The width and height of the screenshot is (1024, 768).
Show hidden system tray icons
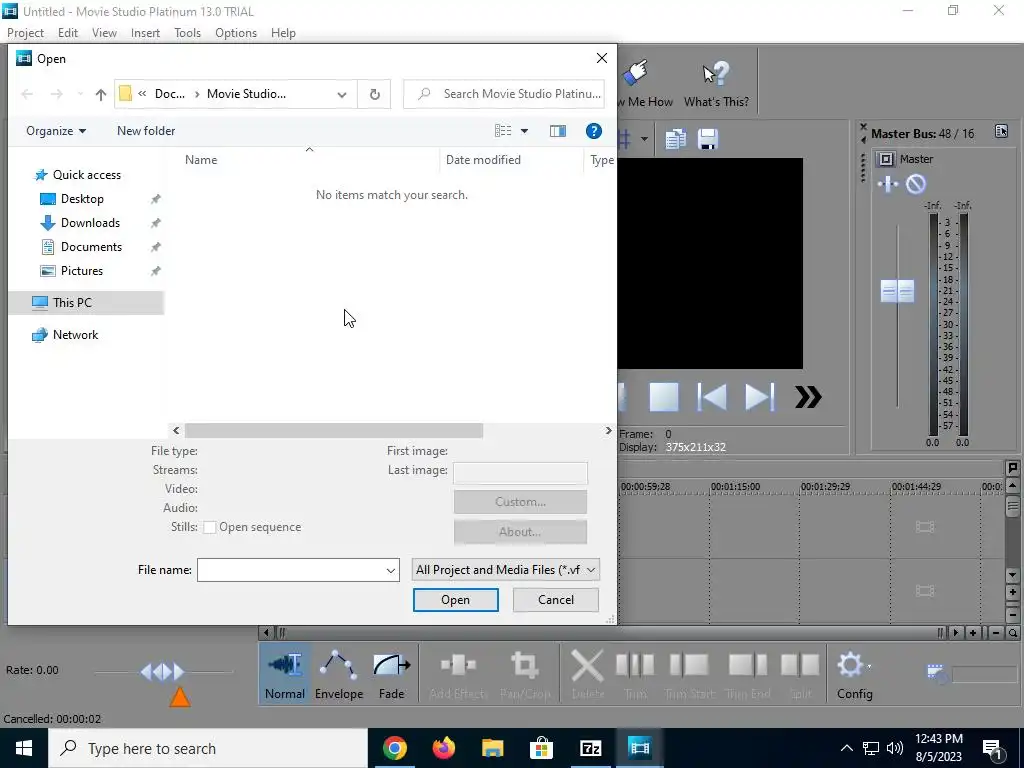click(846, 748)
